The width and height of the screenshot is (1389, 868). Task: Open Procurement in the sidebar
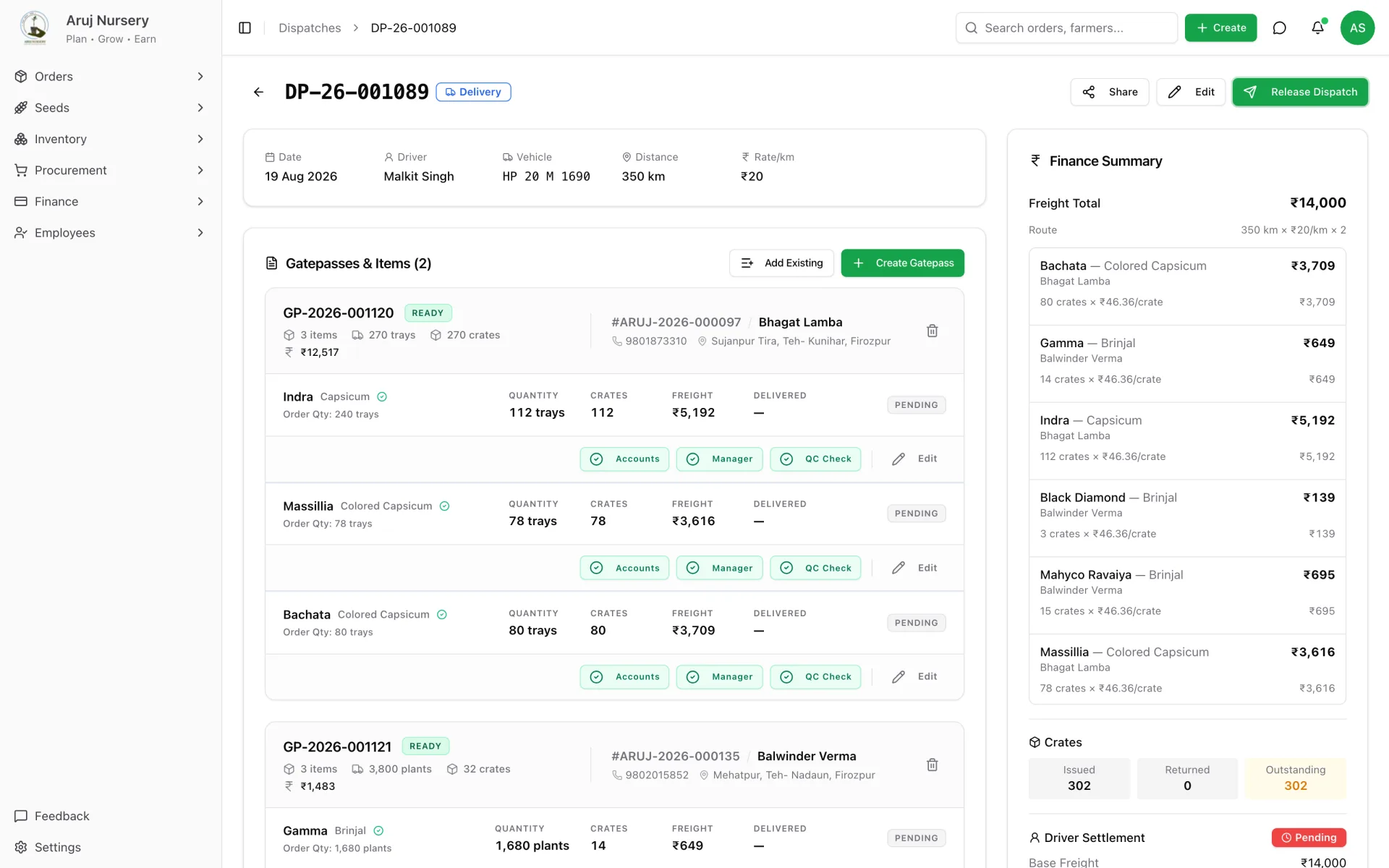pyautogui.click(x=110, y=170)
